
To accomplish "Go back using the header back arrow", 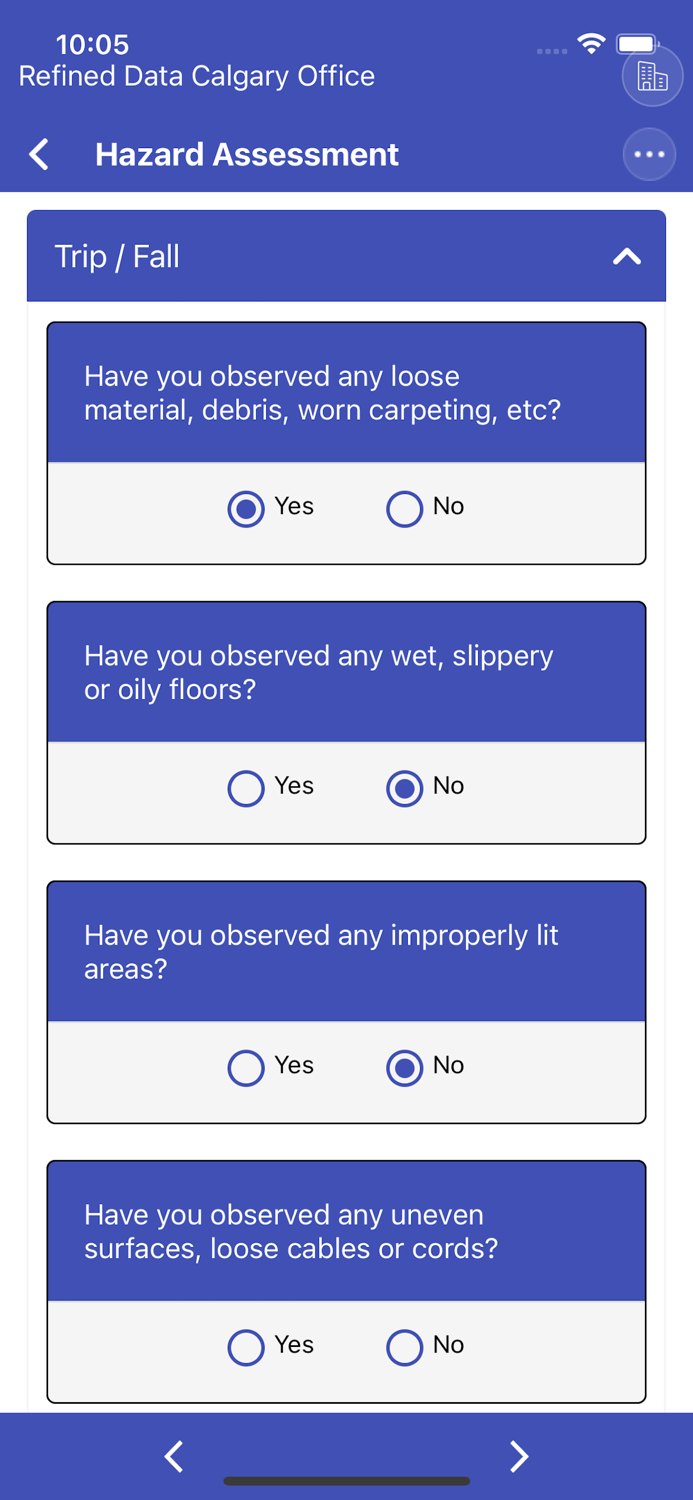I will pos(39,154).
